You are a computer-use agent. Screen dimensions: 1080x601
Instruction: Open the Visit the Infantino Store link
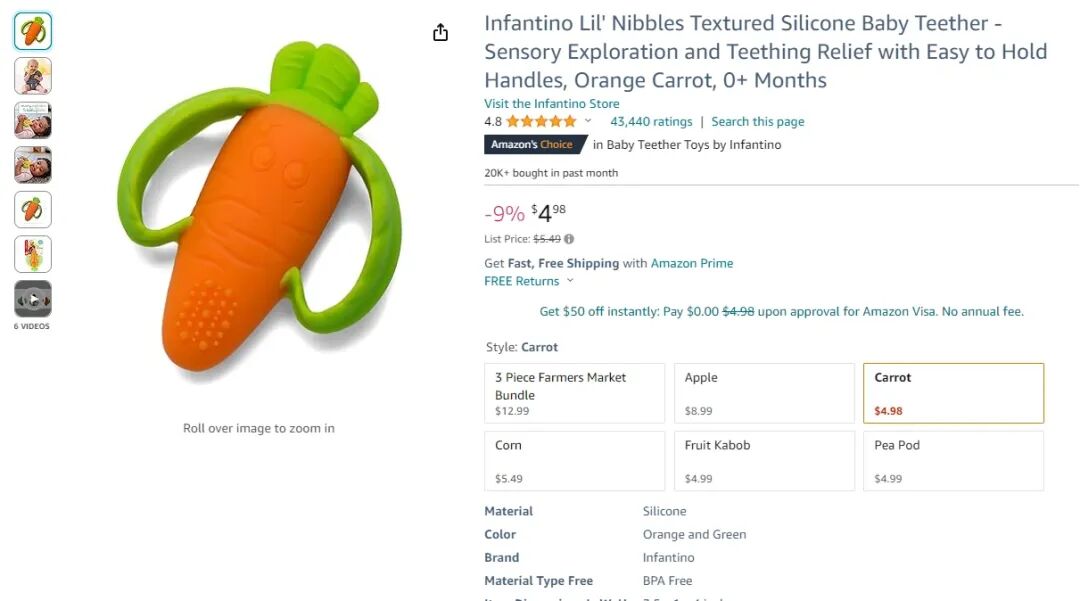551,103
